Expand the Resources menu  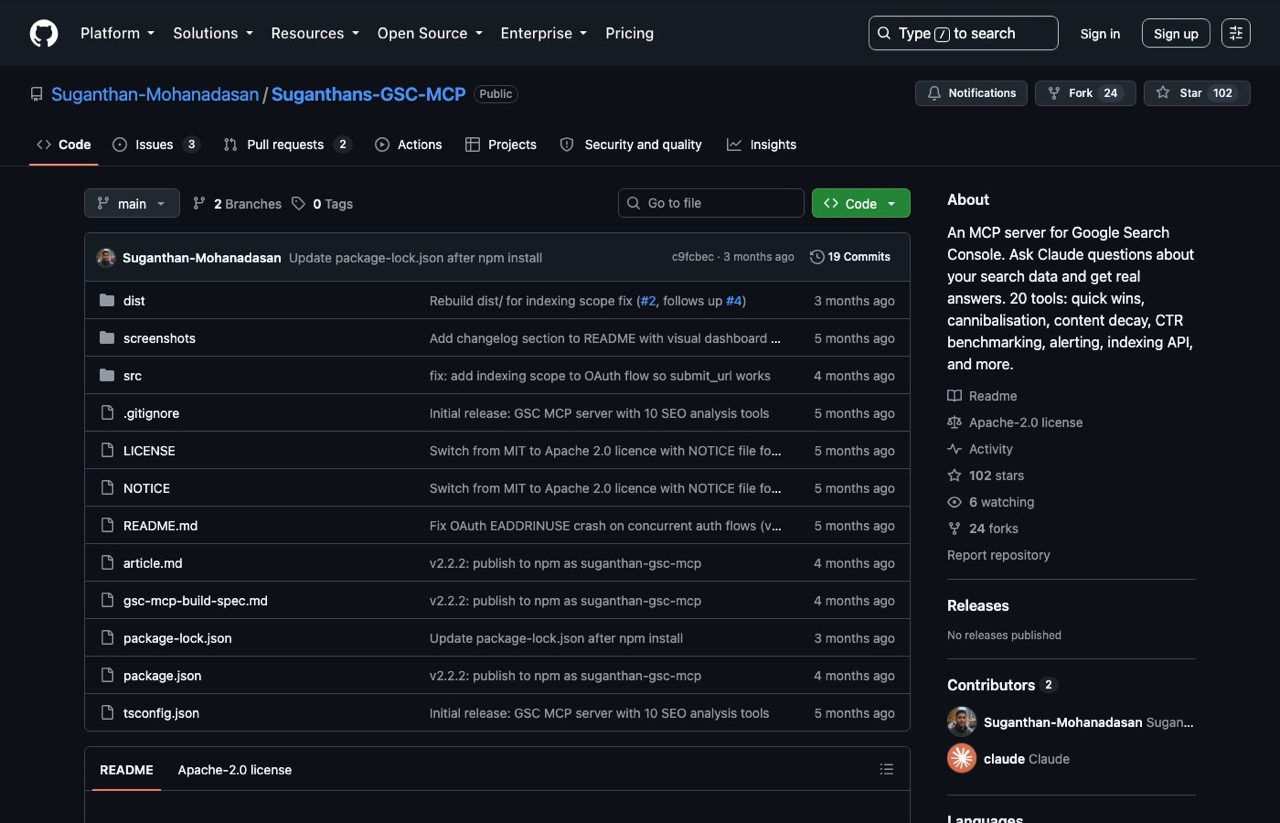[x=315, y=33]
